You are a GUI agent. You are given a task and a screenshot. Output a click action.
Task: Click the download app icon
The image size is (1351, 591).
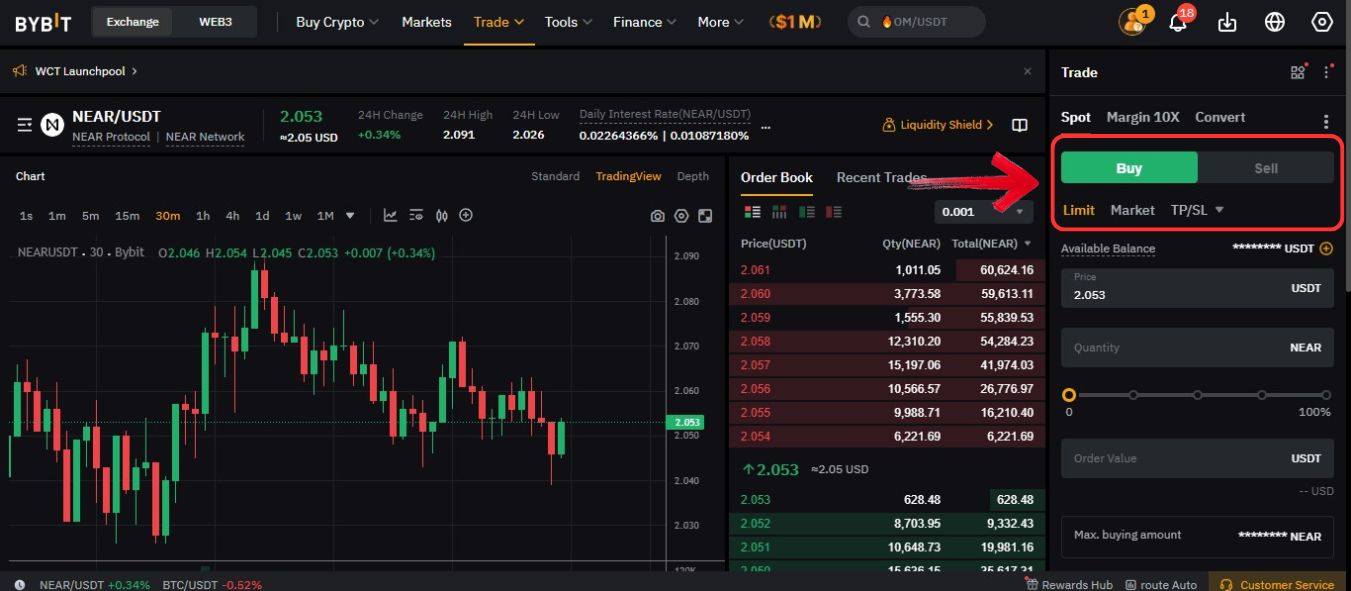coord(1227,22)
